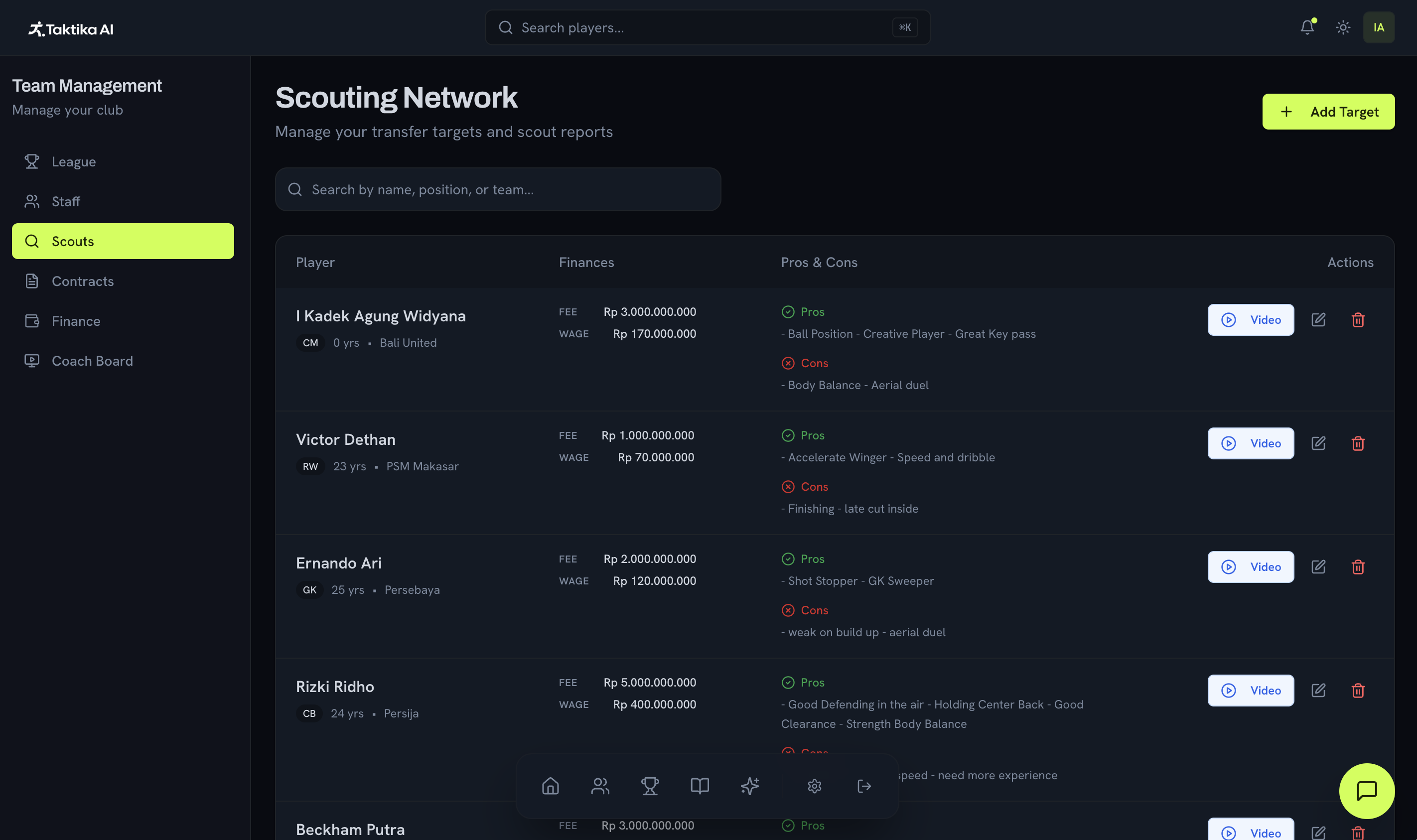The height and width of the screenshot is (840, 1417).
Task: Click the CB position badge
Action: tap(309, 713)
